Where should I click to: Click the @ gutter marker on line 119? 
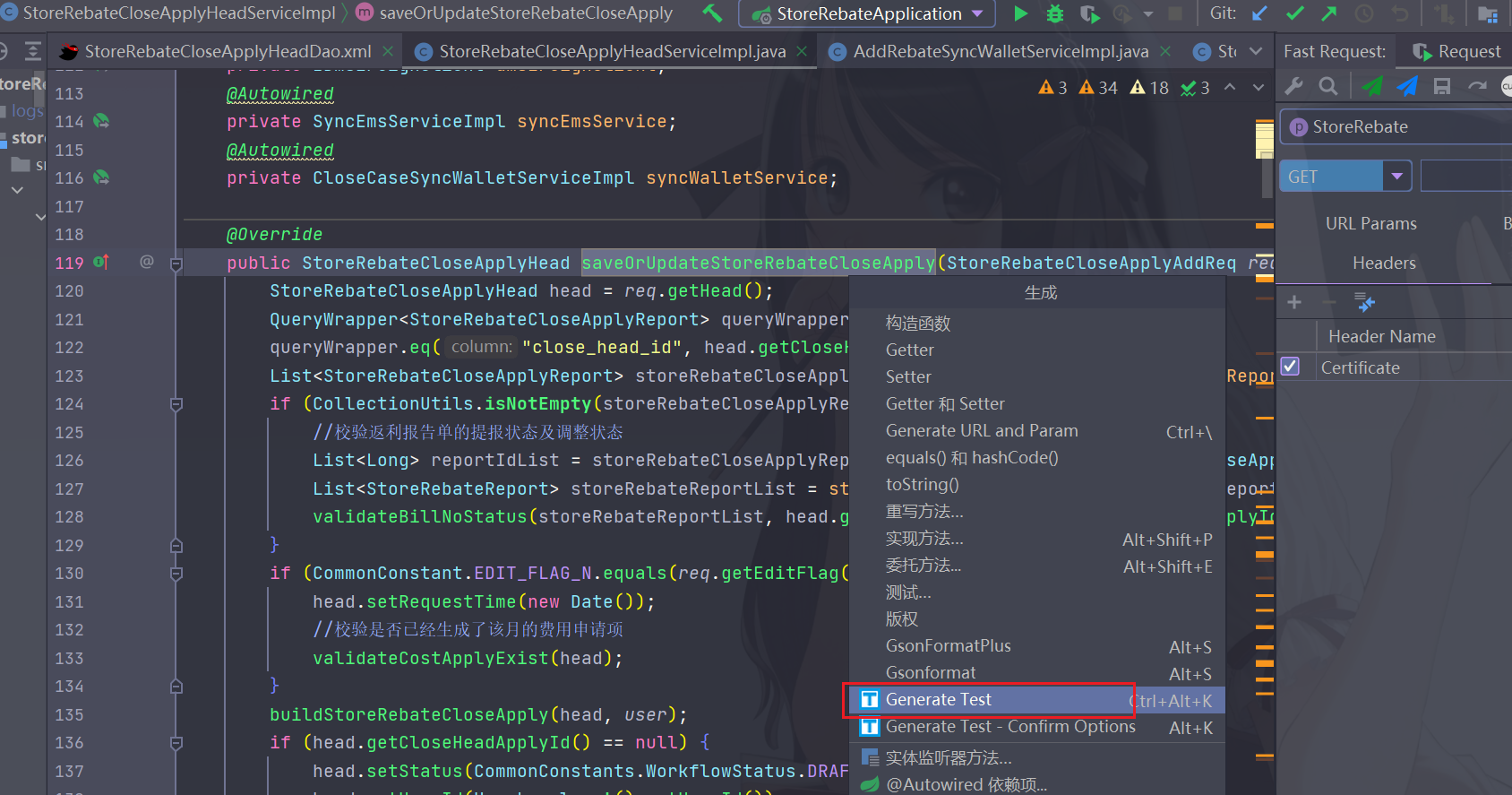click(147, 262)
